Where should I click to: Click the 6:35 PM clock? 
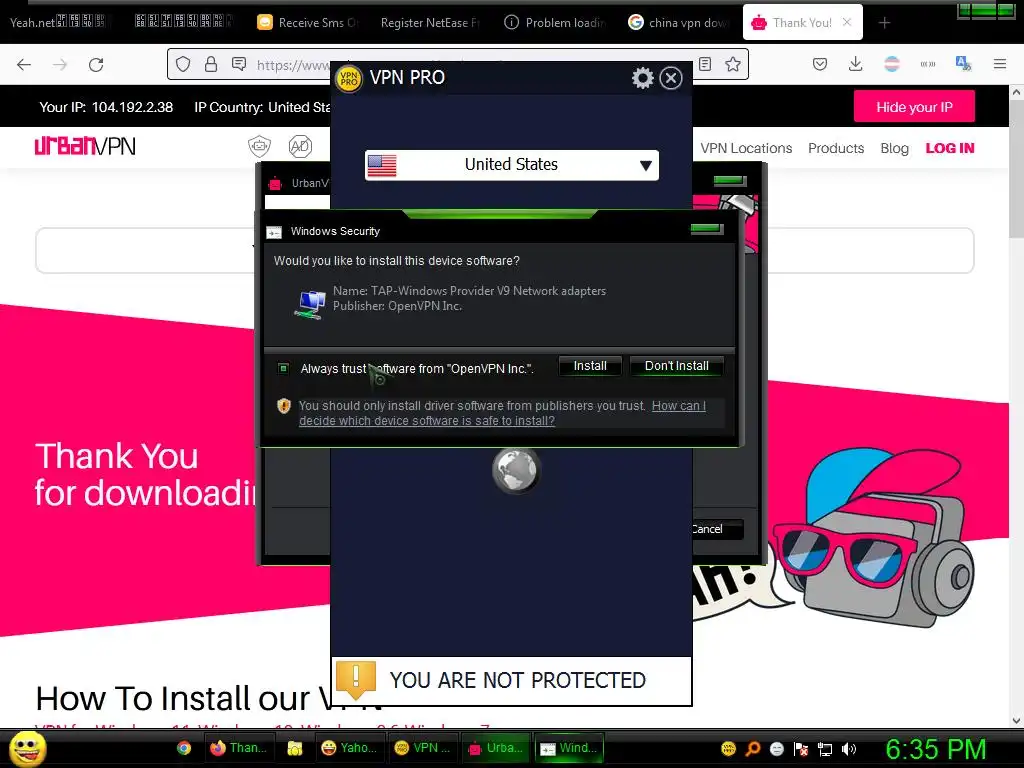pyautogui.click(x=935, y=749)
